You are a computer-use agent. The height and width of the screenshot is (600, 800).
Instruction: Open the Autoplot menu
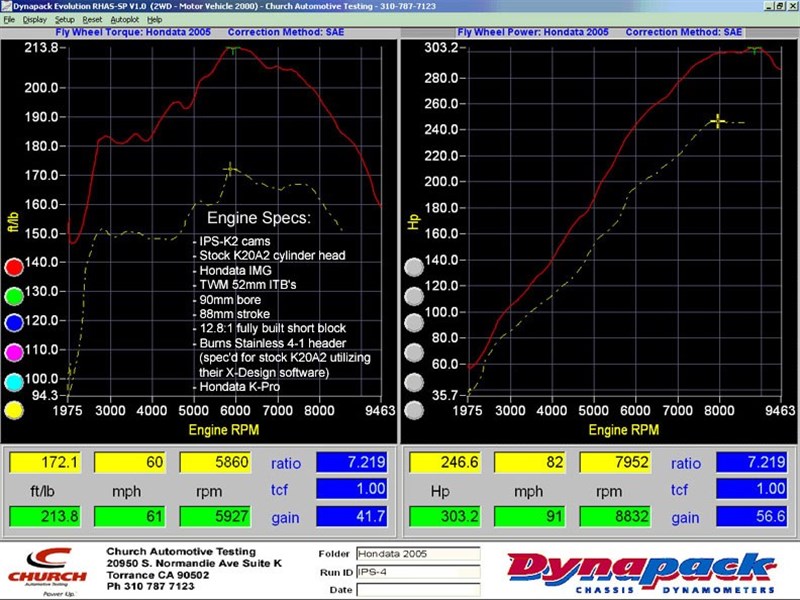click(x=124, y=19)
